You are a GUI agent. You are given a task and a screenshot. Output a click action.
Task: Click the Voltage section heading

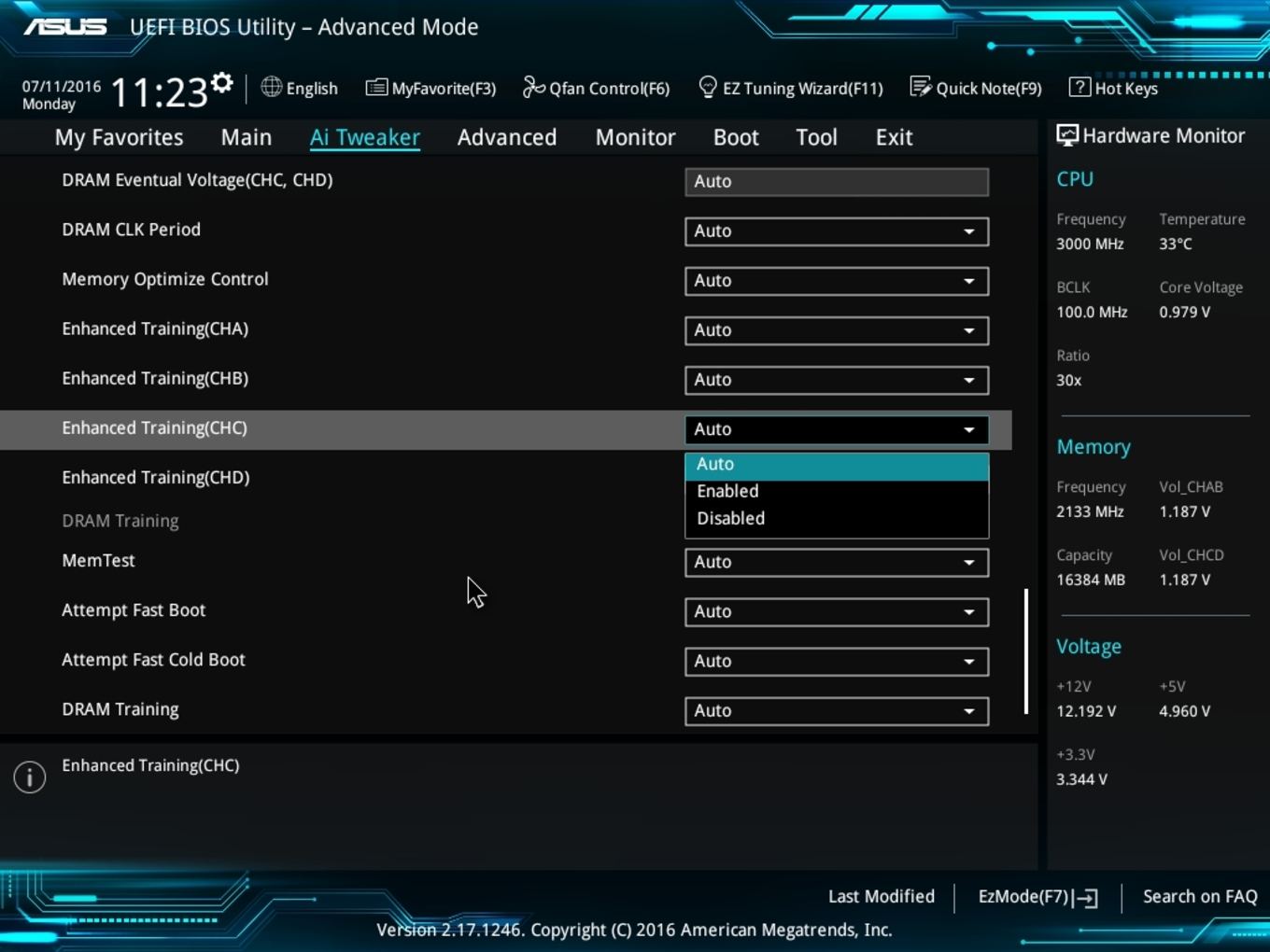(x=1089, y=646)
